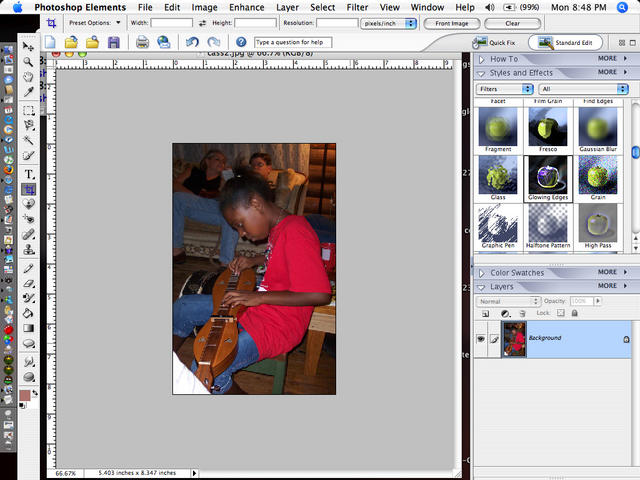The width and height of the screenshot is (640, 480).
Task: Select the Pencil tool
Action: point(28,268)
